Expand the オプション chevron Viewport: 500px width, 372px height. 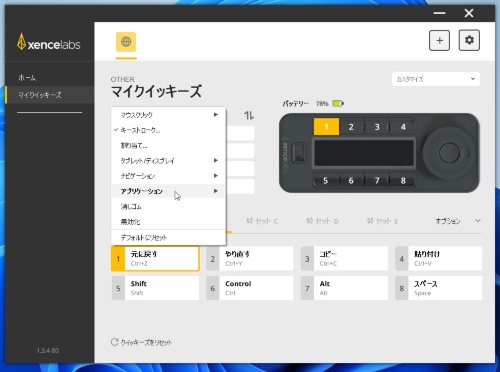[x=477, y=221]
